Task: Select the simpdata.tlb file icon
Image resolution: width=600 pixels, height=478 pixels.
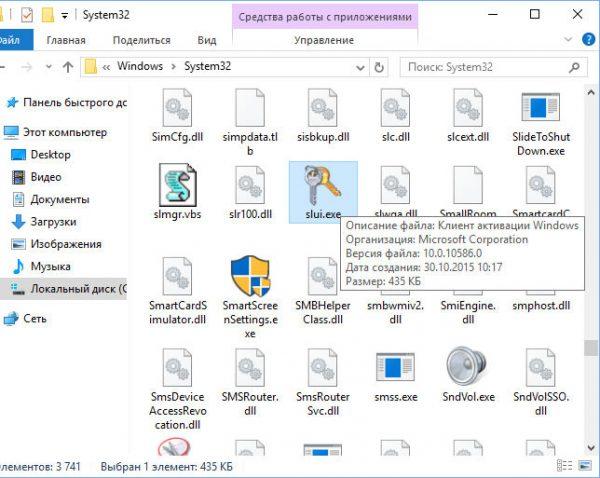Action: [250, 108]
